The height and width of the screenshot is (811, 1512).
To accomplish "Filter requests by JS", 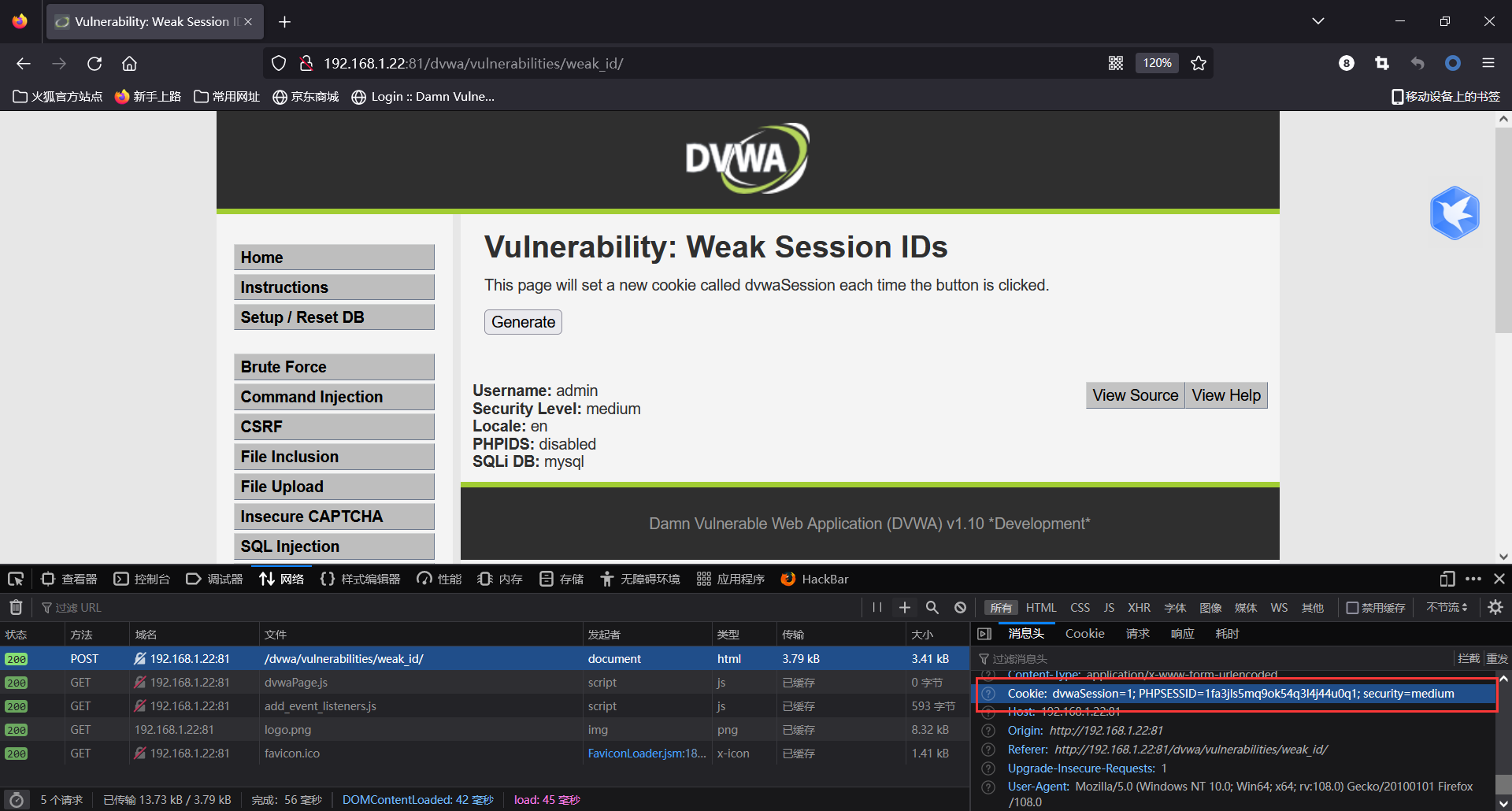I will pyautogui.click(x=1109, y=608).
